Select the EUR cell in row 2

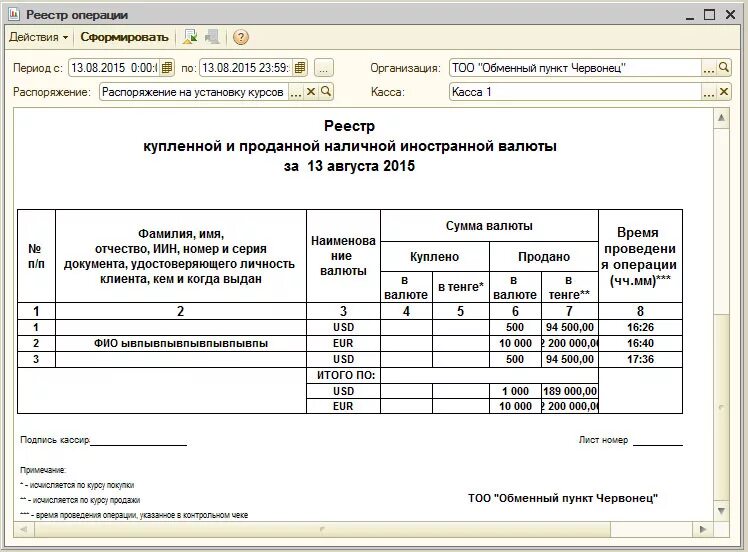tap(343, 344)
